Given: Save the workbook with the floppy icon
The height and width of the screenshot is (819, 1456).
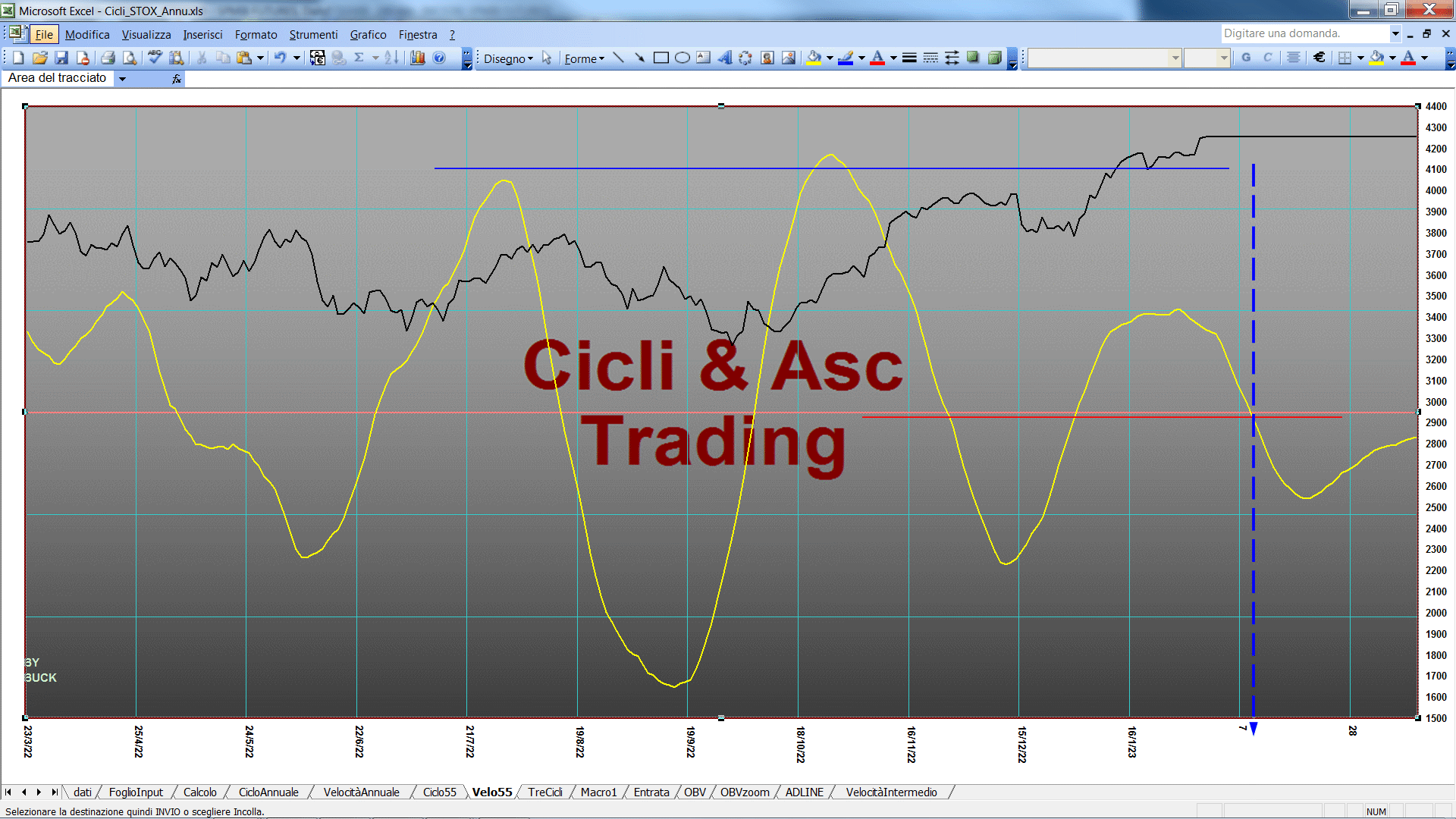Looking at the screenshot, I should [x=61, y=58].
